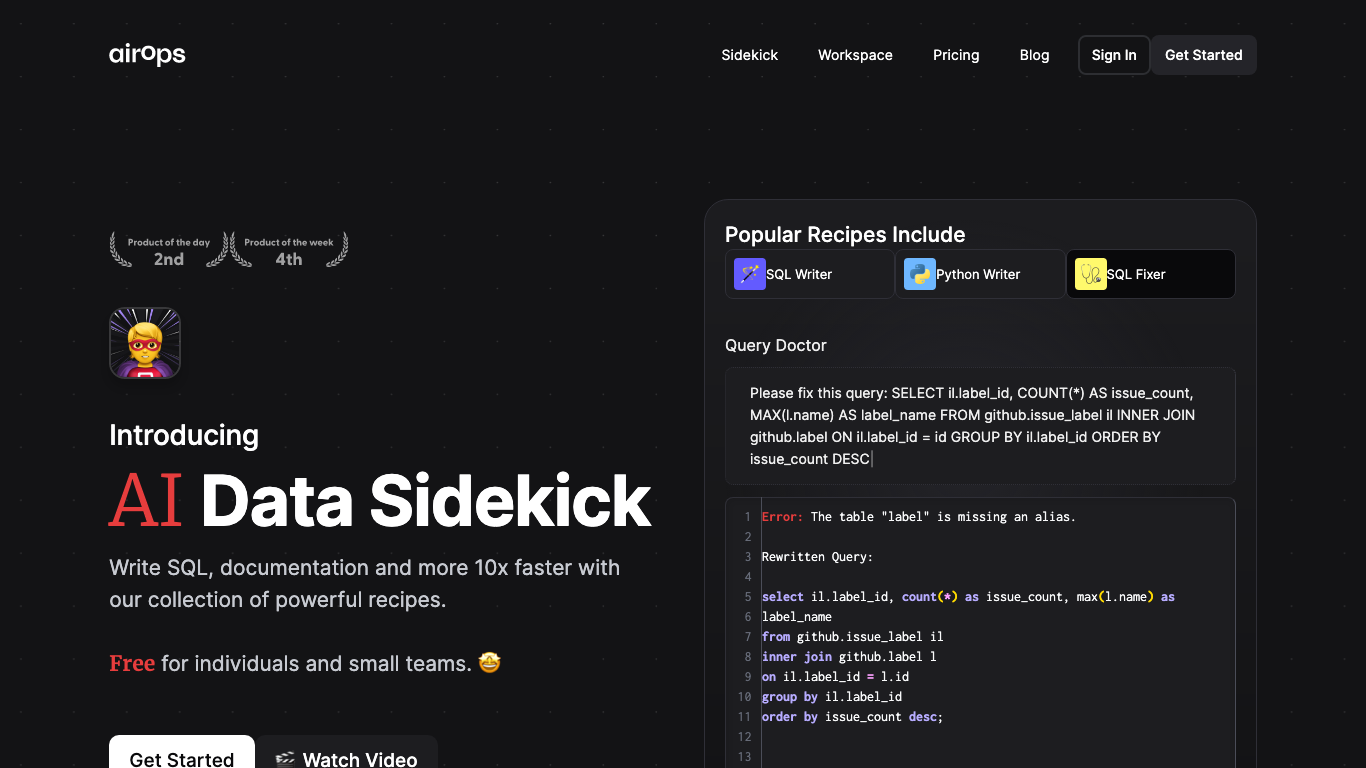This screenshot has height=768, width=1366.
Task: Visit the Blog from the header
Action: point(1034,55)
